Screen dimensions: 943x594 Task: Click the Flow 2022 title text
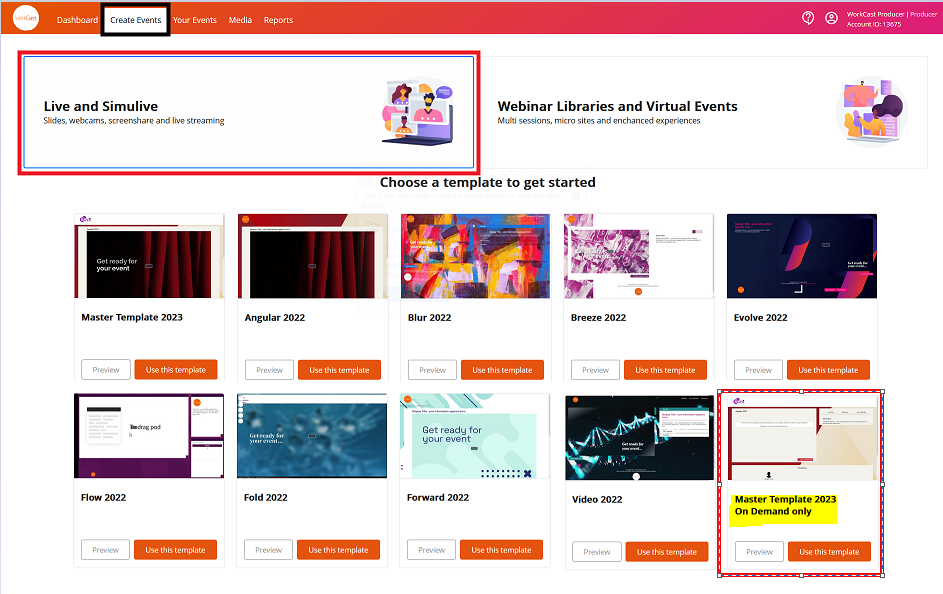tap(103, 497)
